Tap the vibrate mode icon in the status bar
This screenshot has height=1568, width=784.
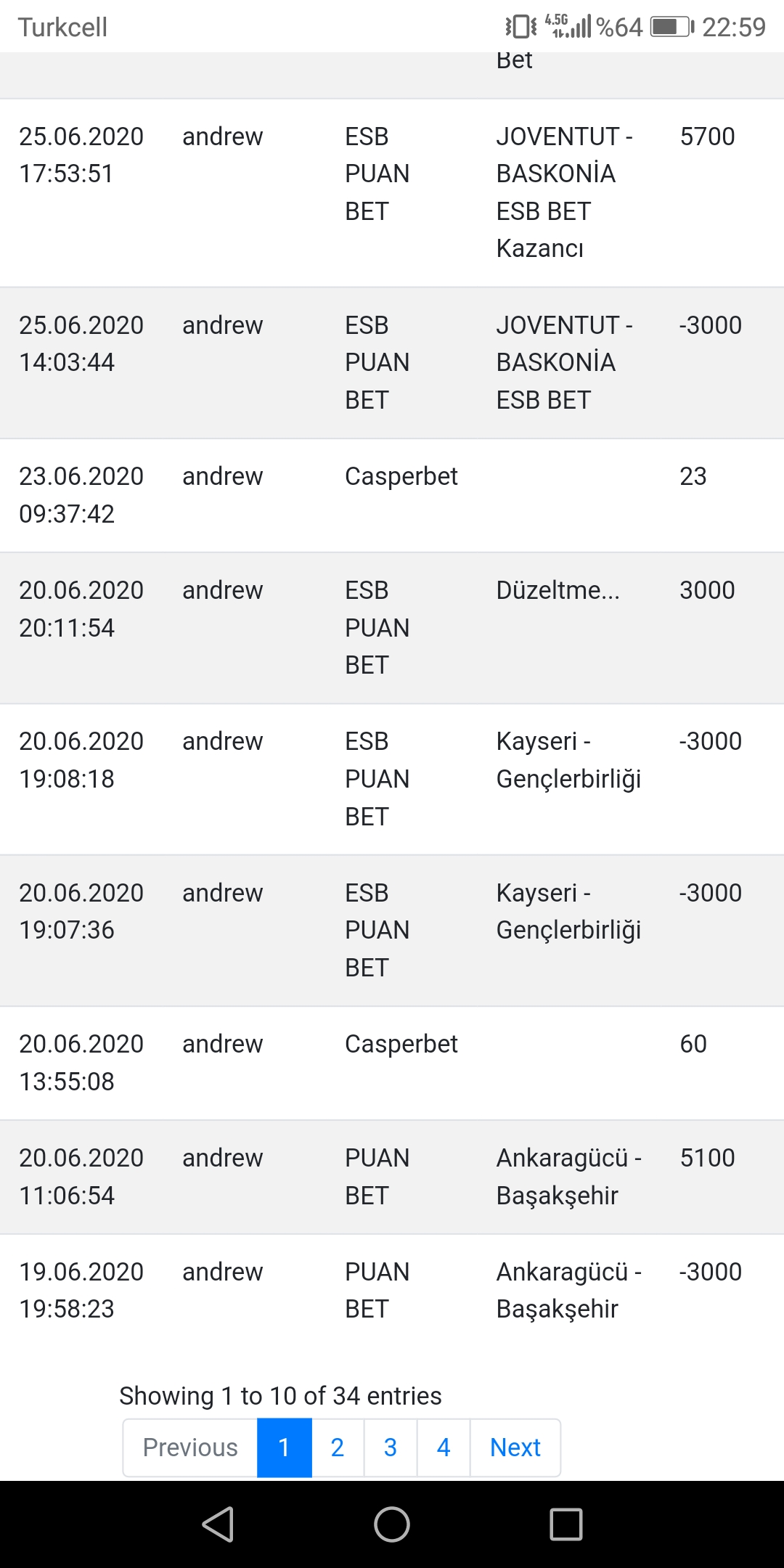[521, 27]
